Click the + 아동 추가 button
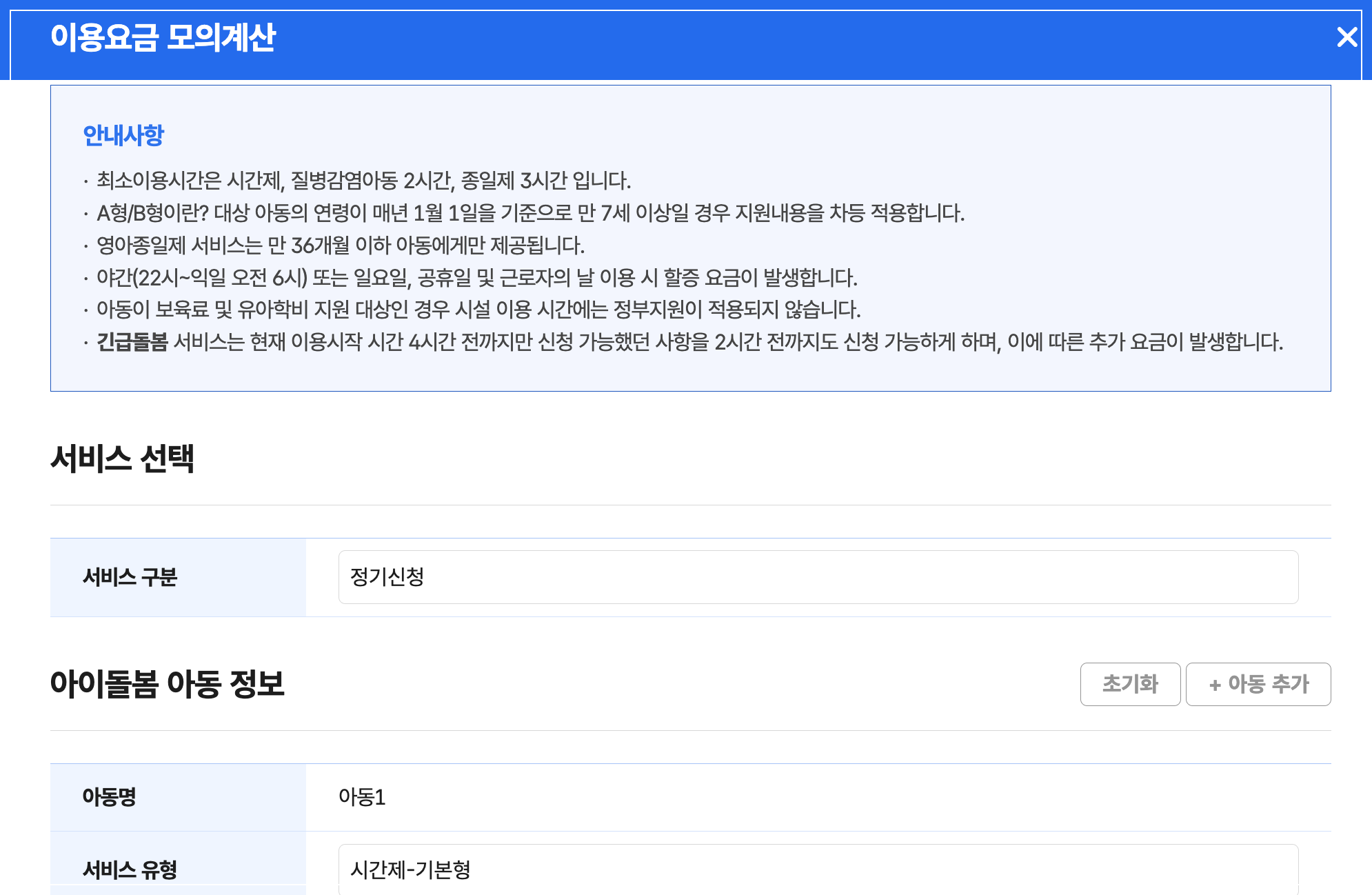The image size is (1372, 895). pos(1258,684)
